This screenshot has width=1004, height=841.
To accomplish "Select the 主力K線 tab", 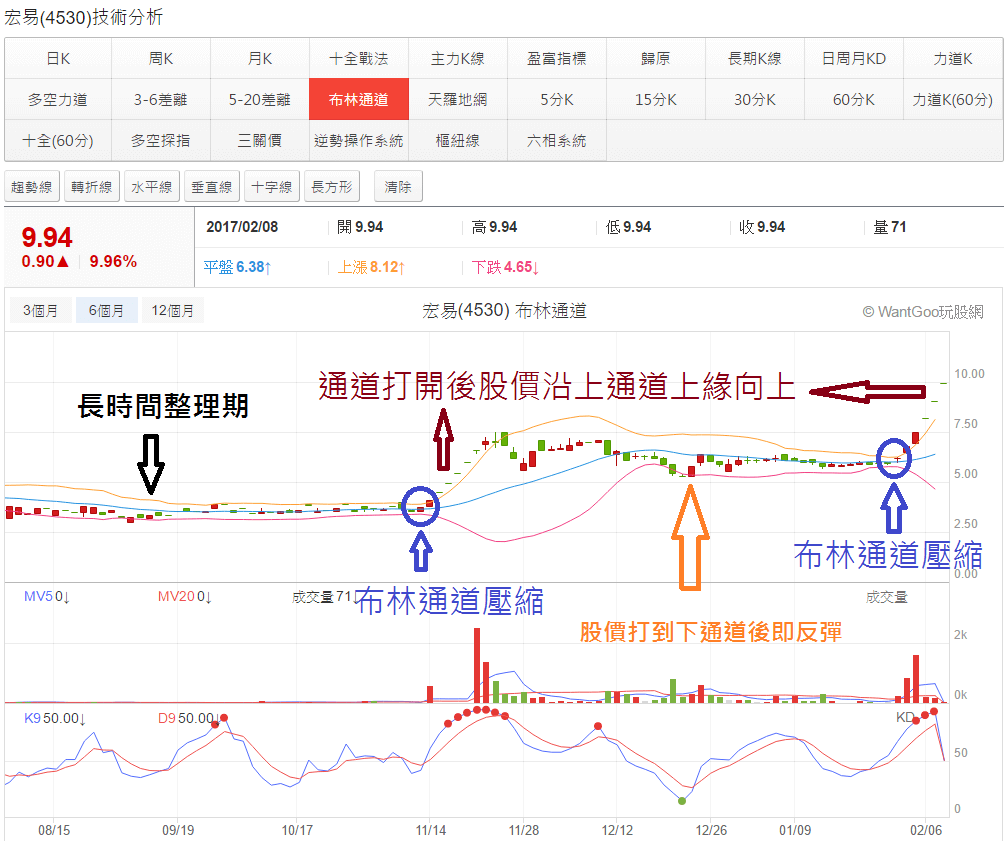I will pos(457,59).
